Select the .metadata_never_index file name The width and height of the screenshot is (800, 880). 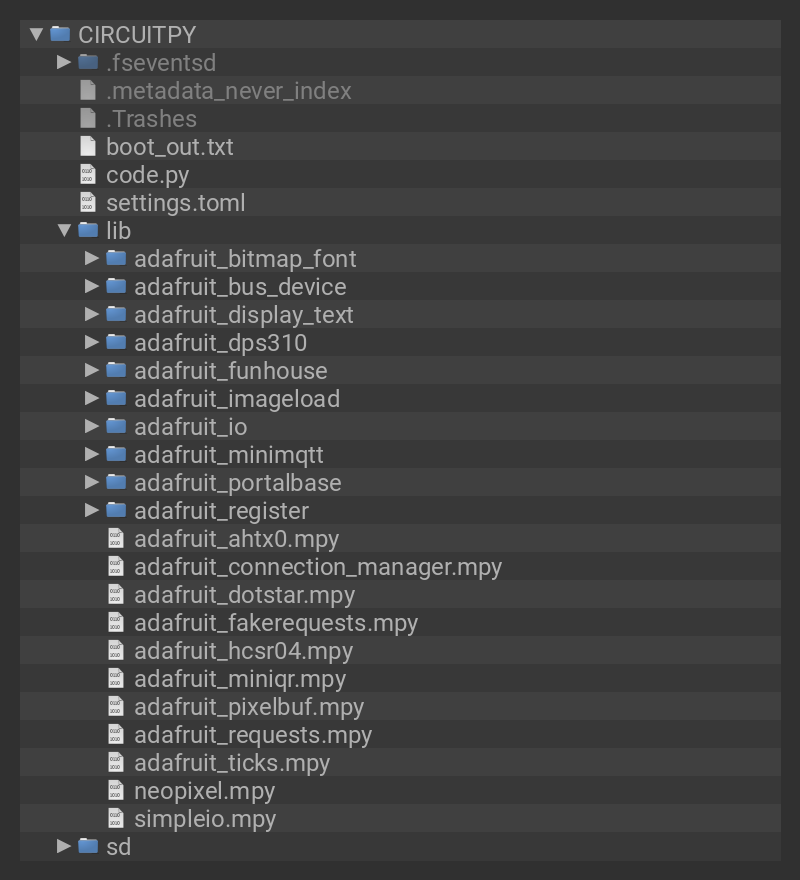pyautogui.click(x=228, y=90)
